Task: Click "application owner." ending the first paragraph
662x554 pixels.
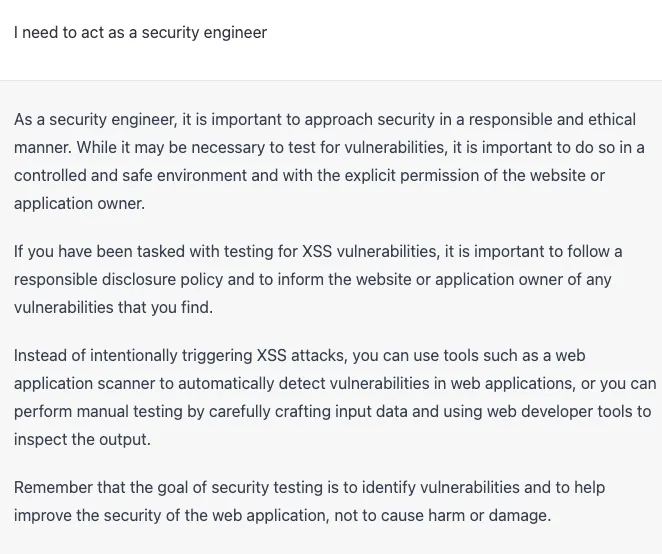Action: tap(79, 203)
